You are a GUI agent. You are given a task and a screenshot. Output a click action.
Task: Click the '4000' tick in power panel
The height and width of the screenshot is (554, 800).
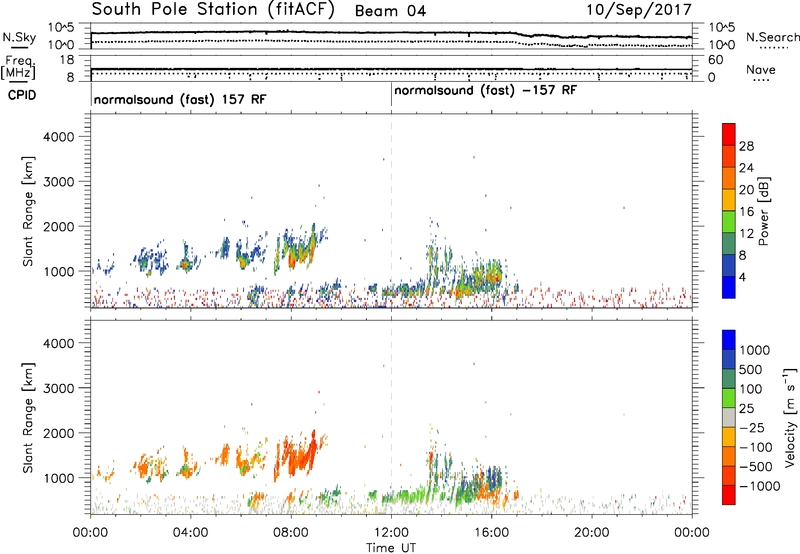pyautogui.click(x=58, y=137)
